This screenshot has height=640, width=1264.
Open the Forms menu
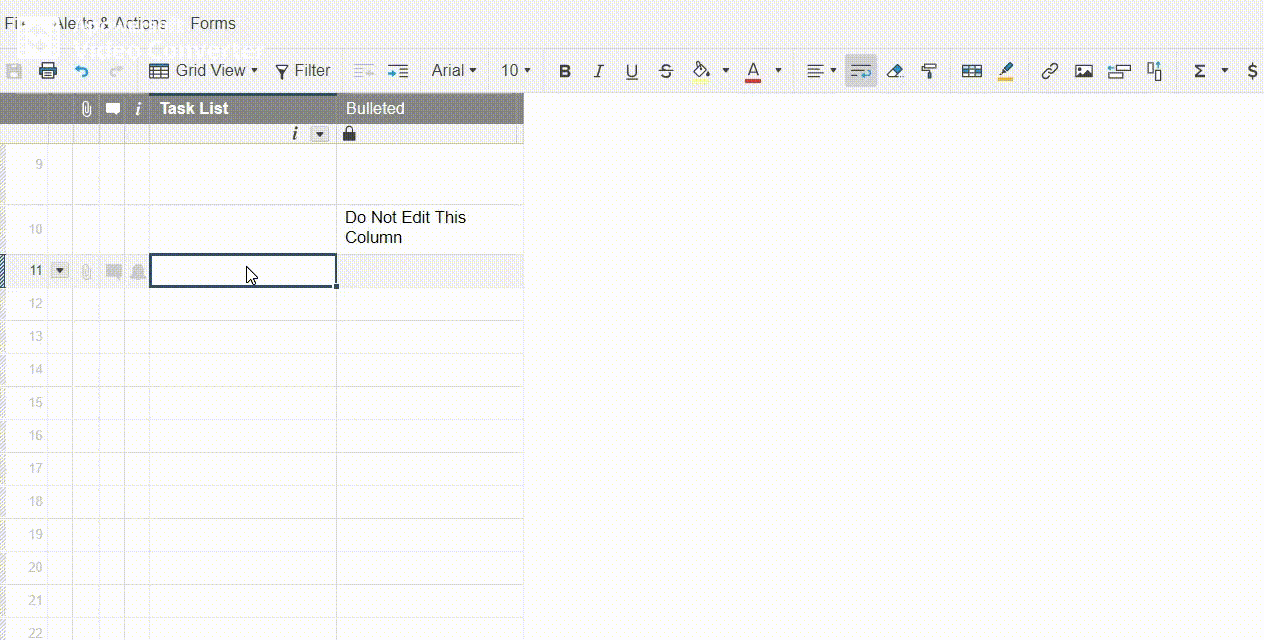[x=213, y=23]
